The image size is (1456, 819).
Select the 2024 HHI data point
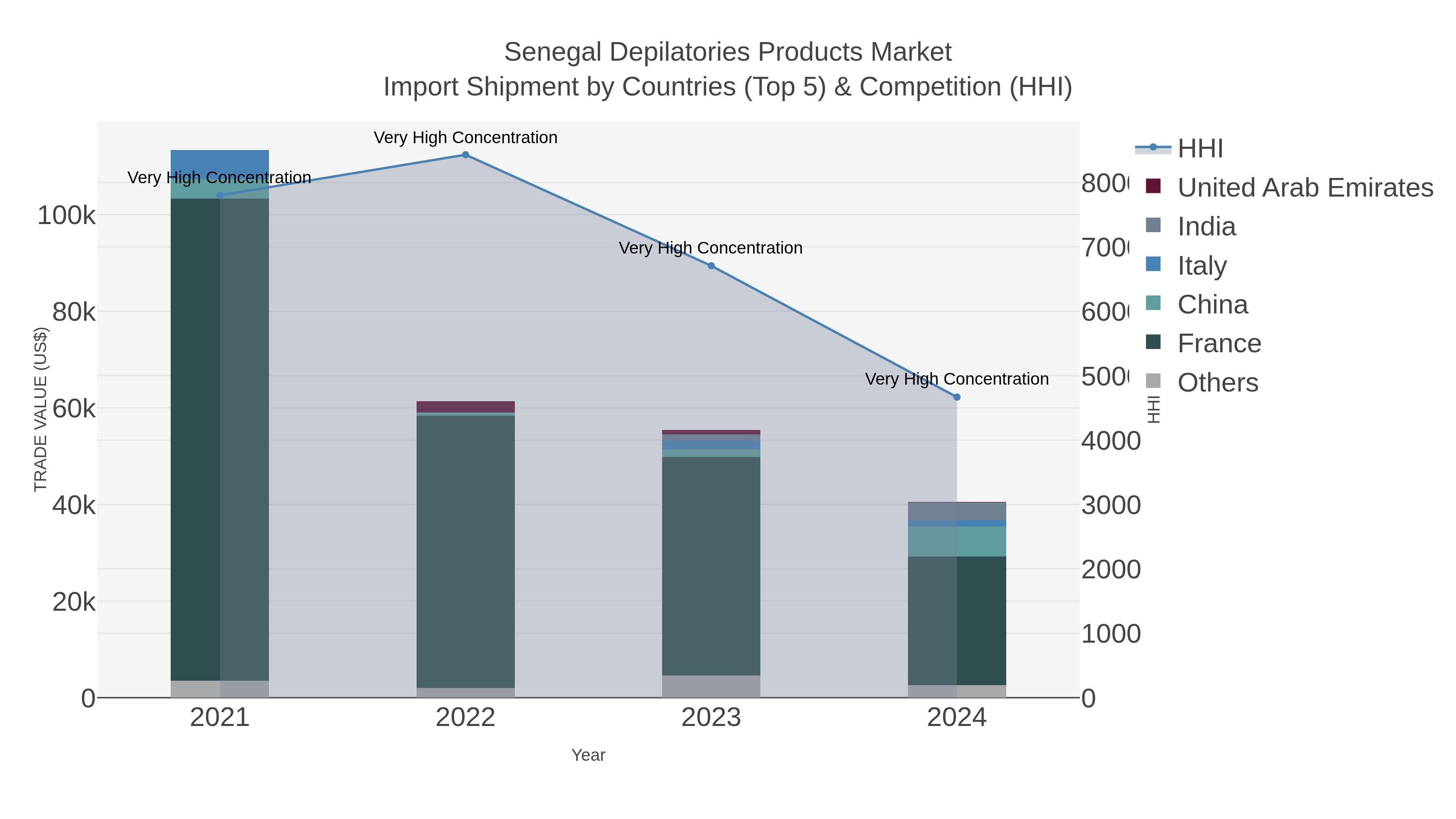[957, 397]
